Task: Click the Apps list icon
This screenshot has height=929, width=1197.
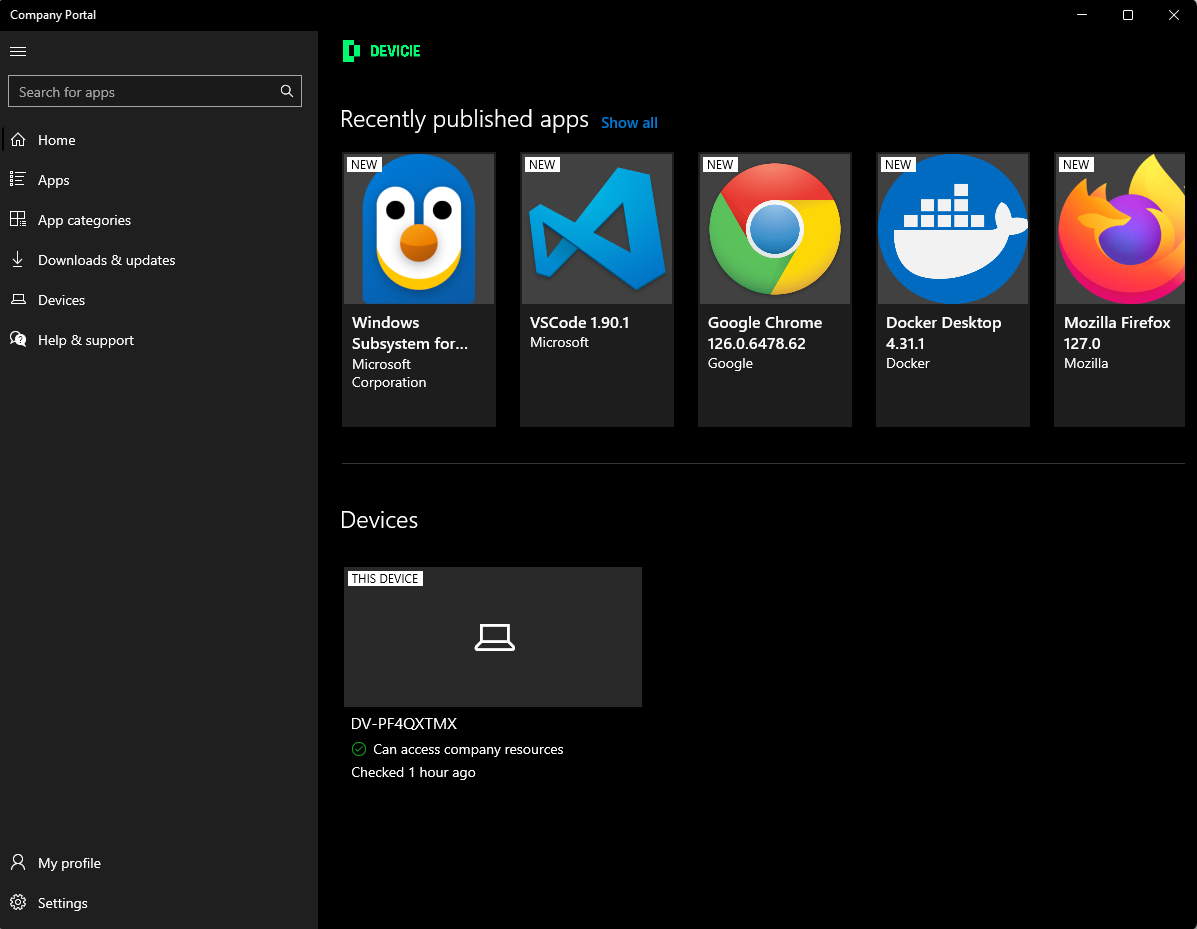Action: 18,179
